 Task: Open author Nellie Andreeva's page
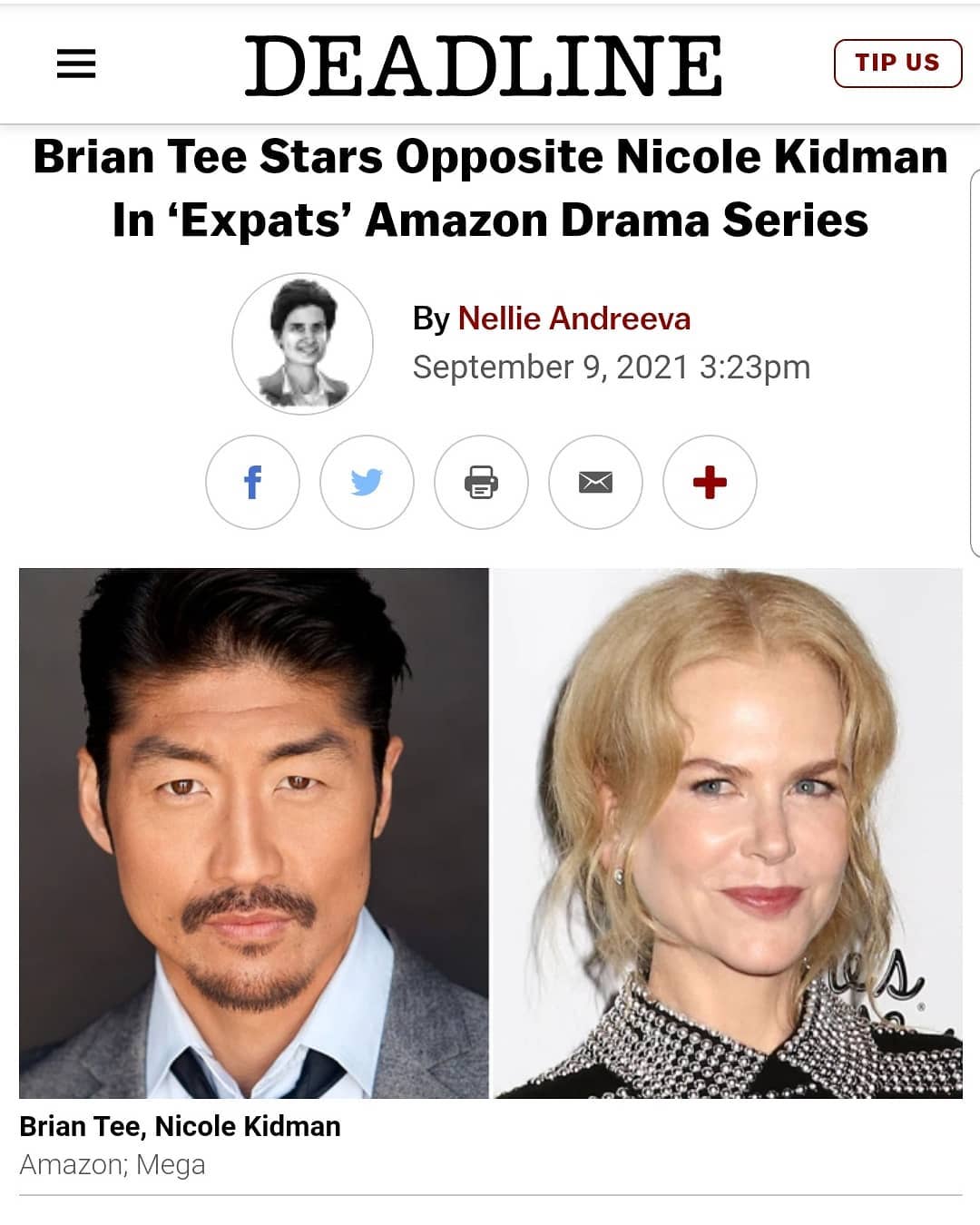574,318
